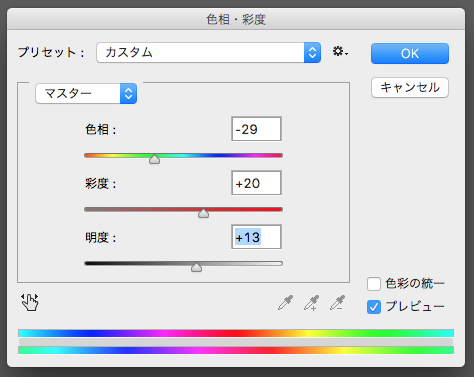474x377 pixels.
Task: Click the bottom adjusted color spectrum bar
Action: click(236, 350)
